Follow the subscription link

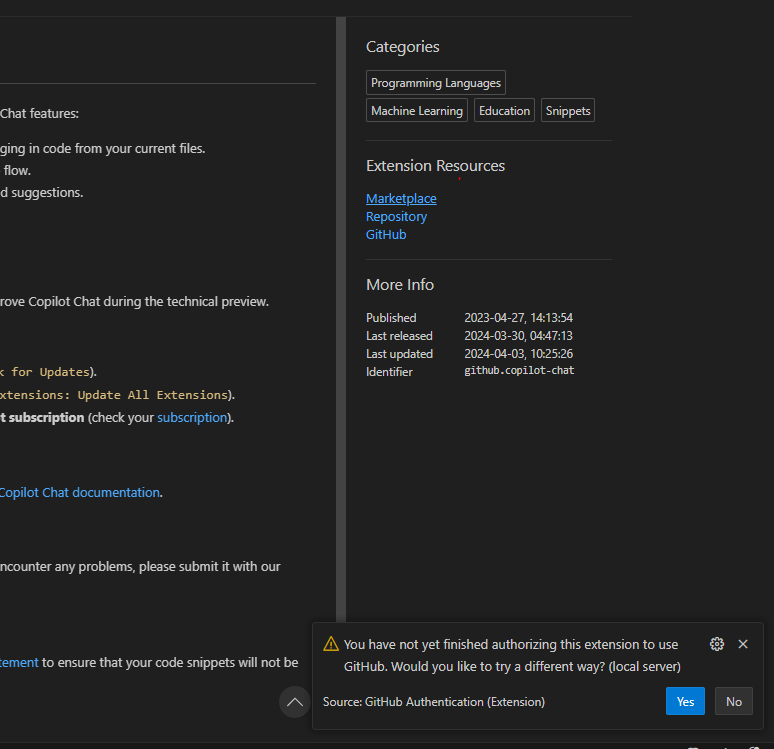[x=192, y=417]
